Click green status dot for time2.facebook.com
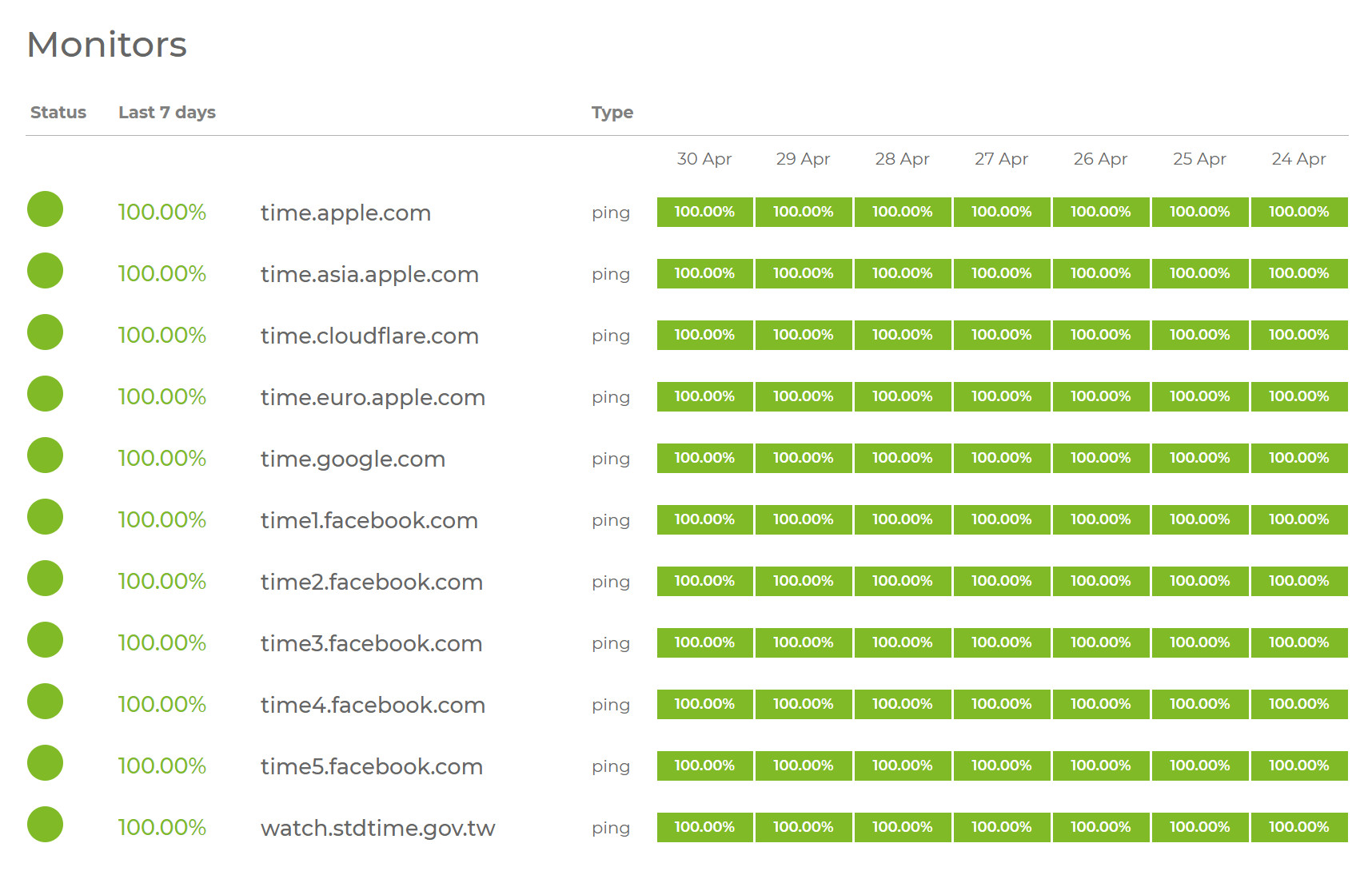Screen dimensions: 1372x871 (45, 579)
